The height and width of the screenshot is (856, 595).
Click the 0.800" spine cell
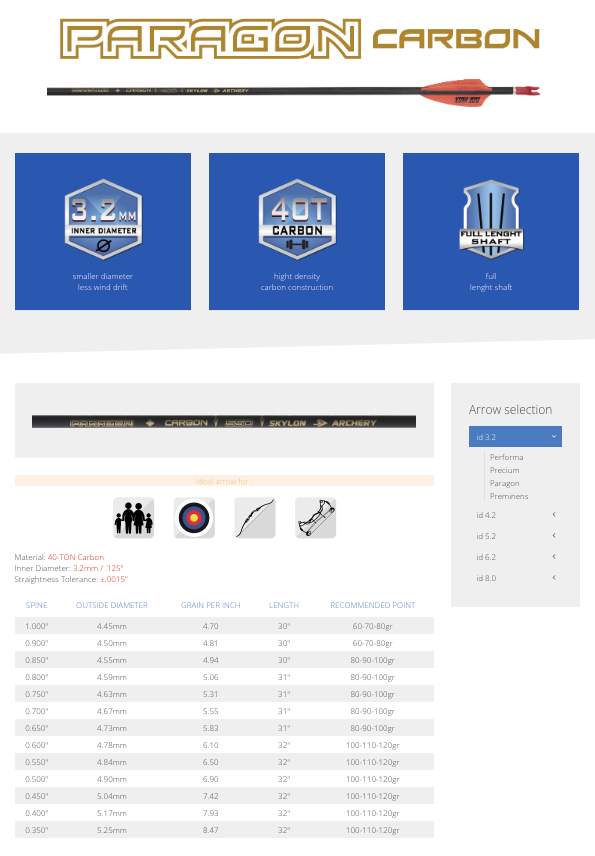tap(37, 677)
